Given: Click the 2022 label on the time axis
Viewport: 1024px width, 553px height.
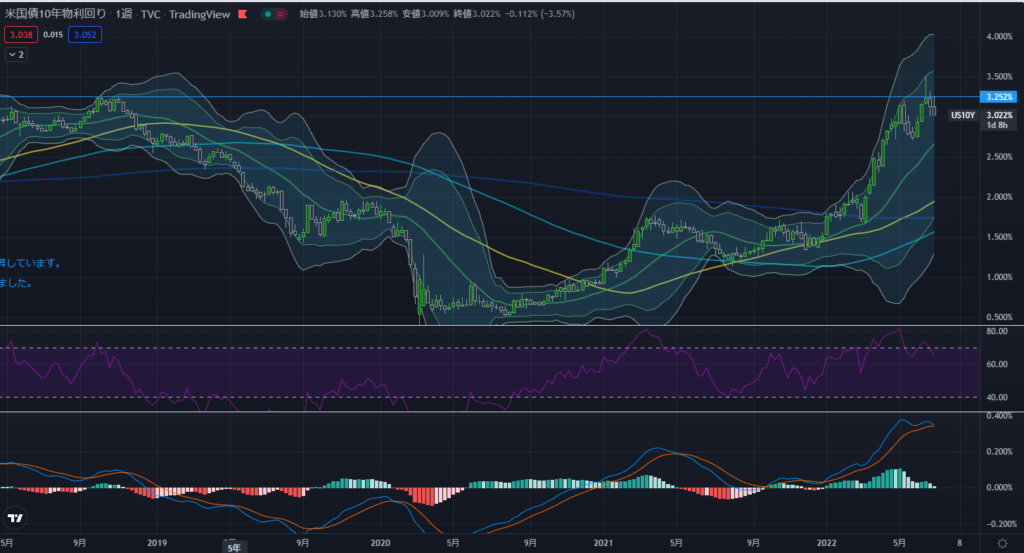Looking at the screenshot, I should point(826,541).
